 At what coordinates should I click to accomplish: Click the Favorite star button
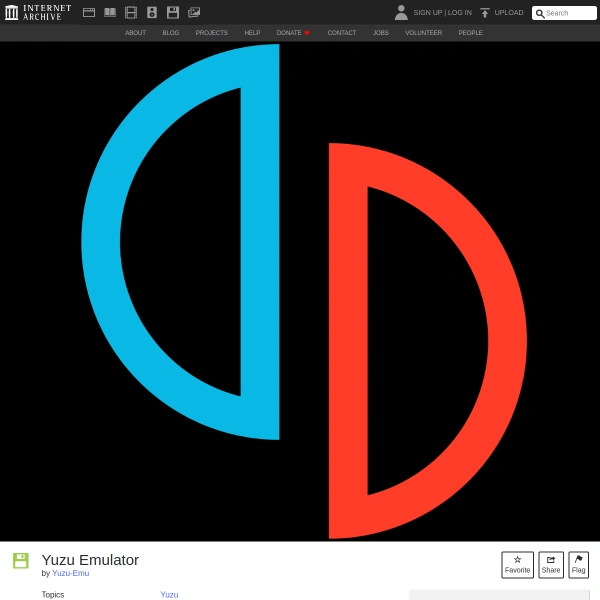(517, 565)
